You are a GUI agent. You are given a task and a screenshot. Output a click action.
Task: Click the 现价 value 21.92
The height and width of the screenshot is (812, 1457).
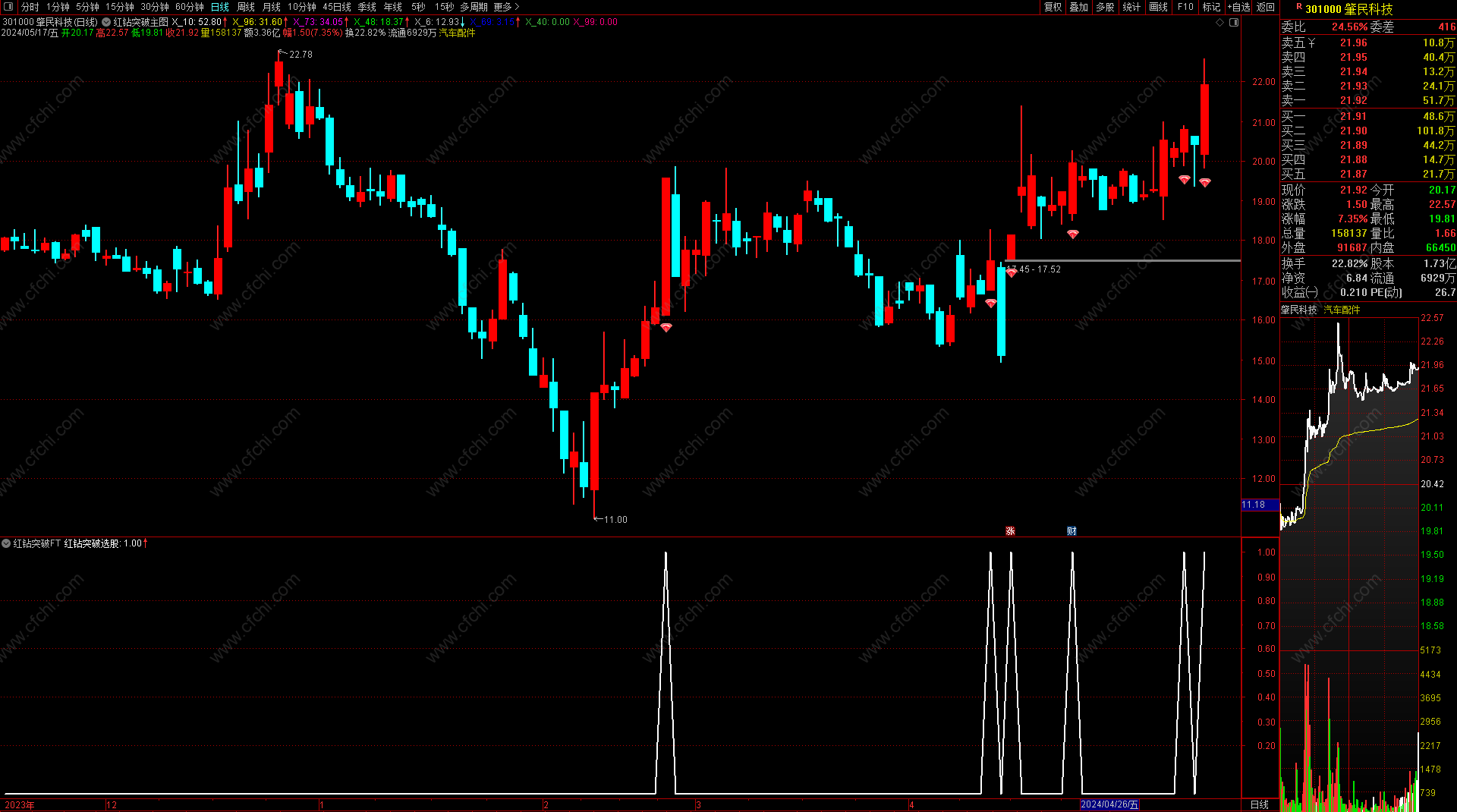1354,190
